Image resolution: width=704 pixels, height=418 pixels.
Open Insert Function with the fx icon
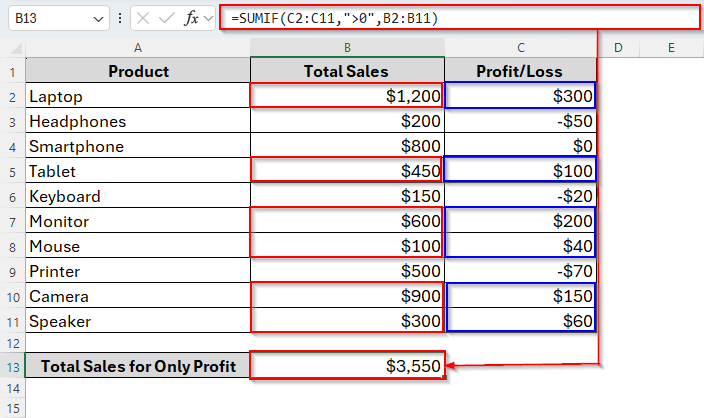coord(191,19)
